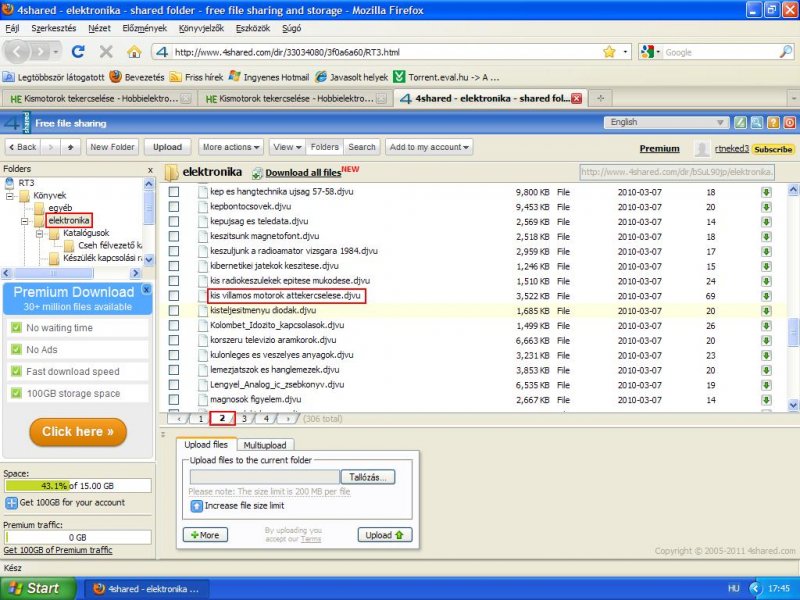The height and width of the screenshot is (600, 800).
Task: Close the Premium Download ad box
Action: (x=146, y=289)
